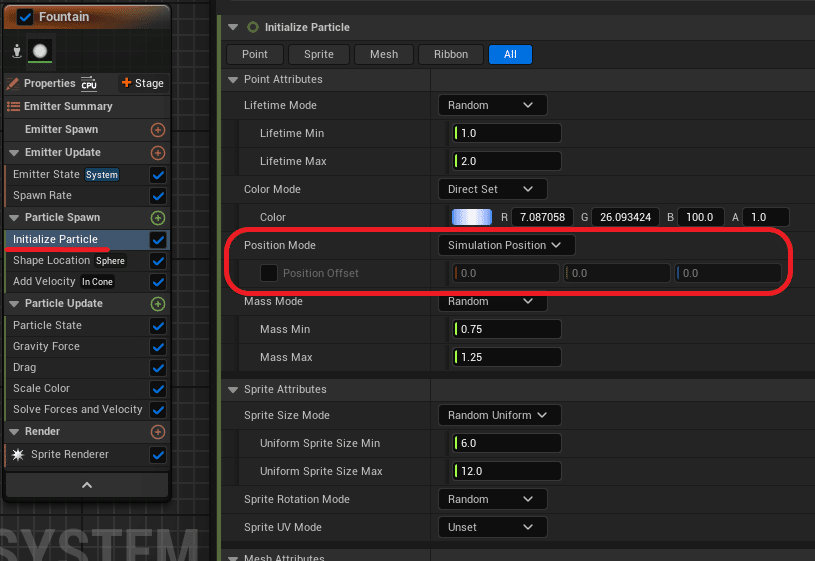Click the Sprite Renderer starburst icon

click(18, 454)
